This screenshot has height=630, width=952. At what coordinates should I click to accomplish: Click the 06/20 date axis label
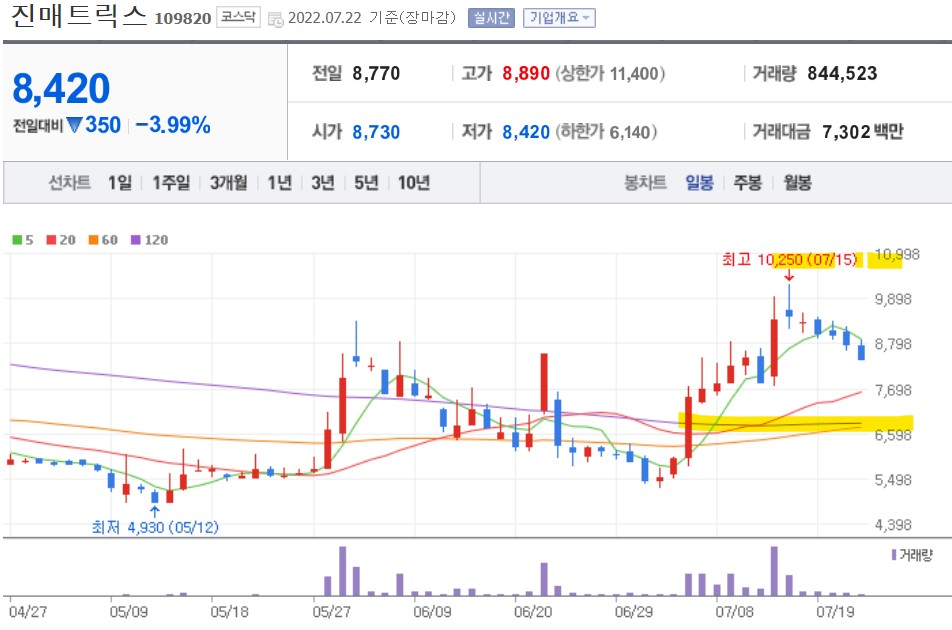533,611
